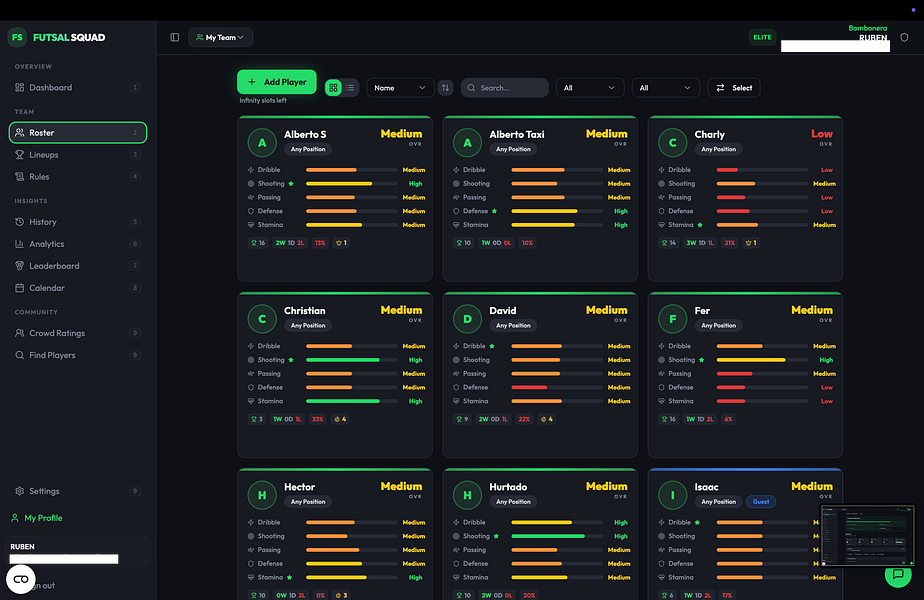The image size is (924, 600).
Task: Click Alberto Taxi 10% win rate
Action: (527, 243)
